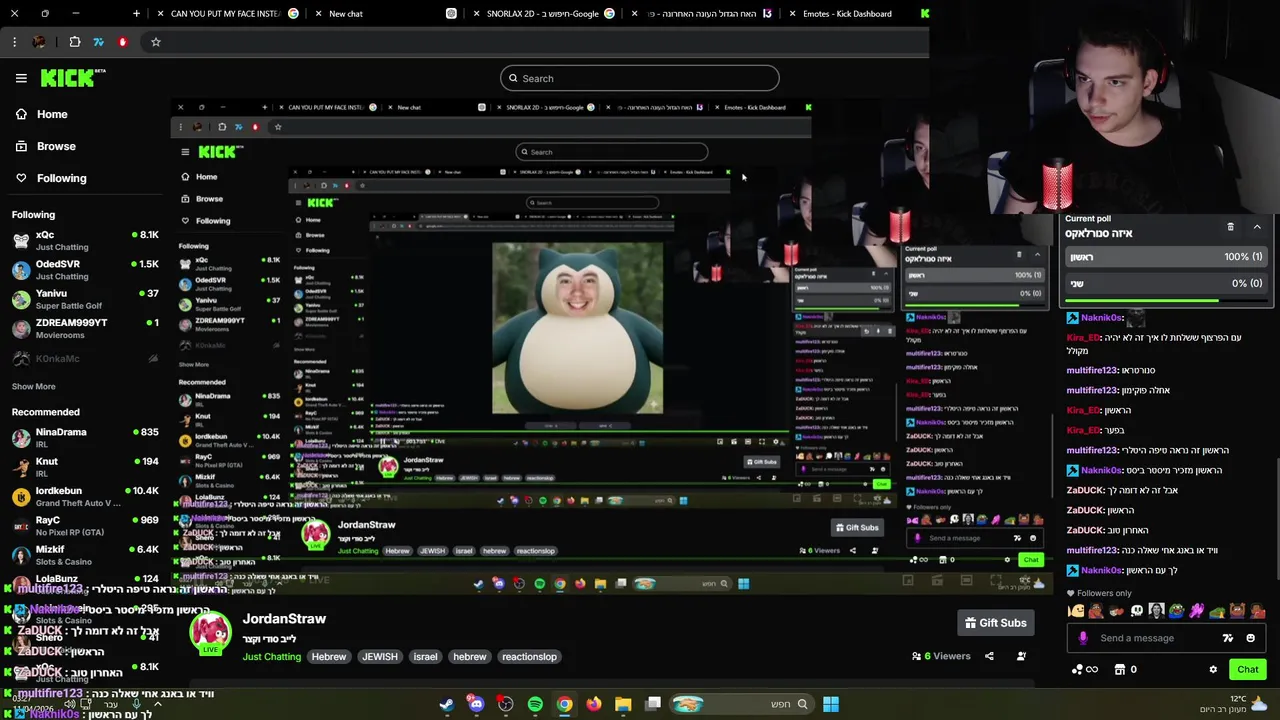The width and height of the screenshot is (1280, 720).
Task: Click the Followers only chat notice
Action: tap(1098, 593)
